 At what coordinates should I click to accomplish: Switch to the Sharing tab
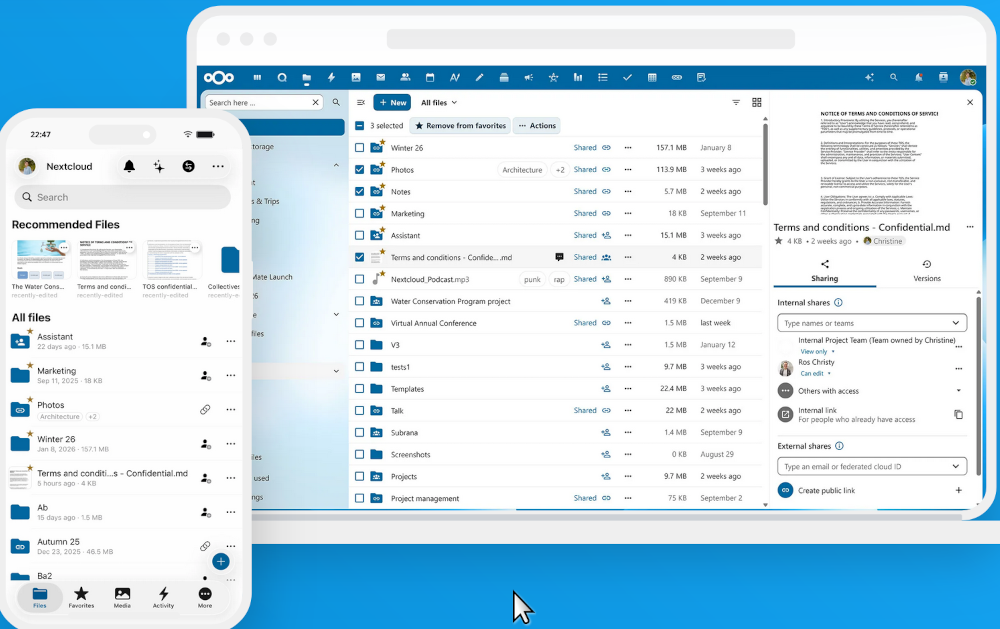825,271
